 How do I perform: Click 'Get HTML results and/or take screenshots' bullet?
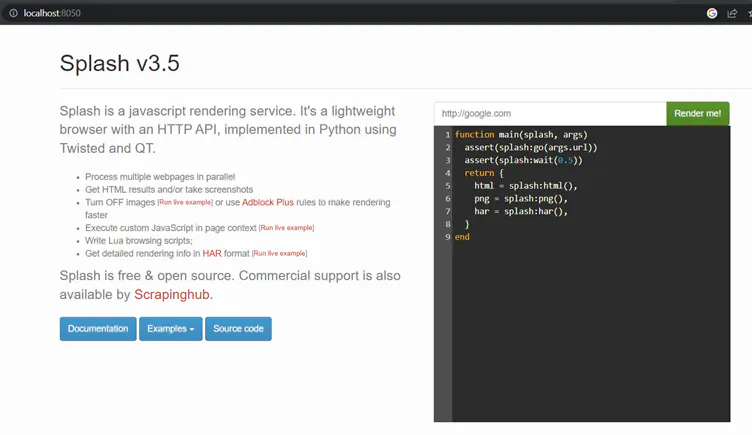[x=169, y=189]
